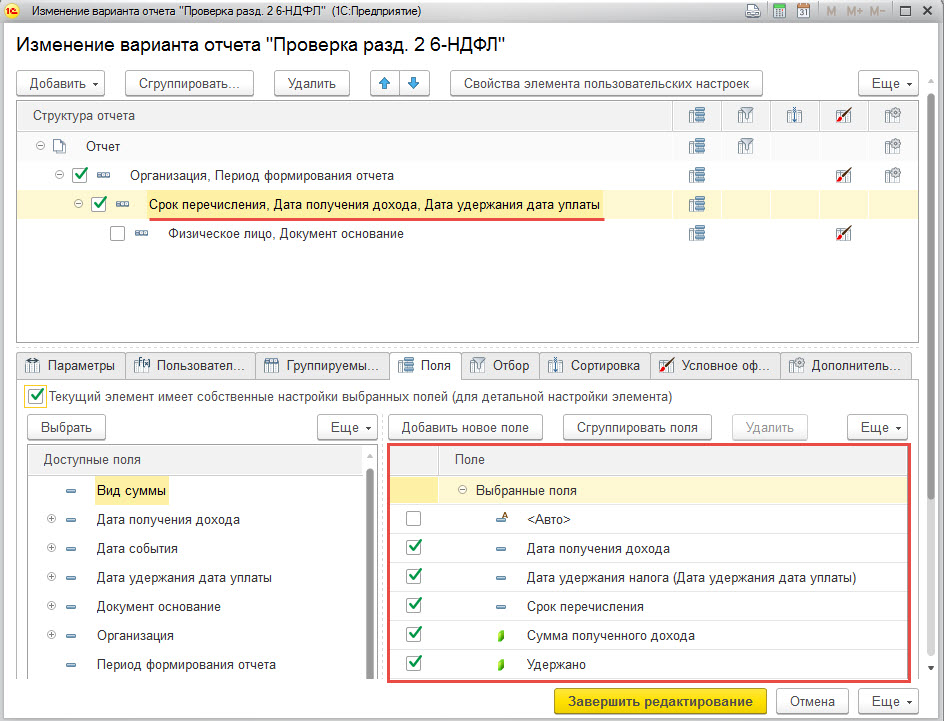This screenshot has width=944, height=721.
Task: Click selected fields icon in Срок перечисления row
Action: pyautogui.click(x=697, y=205)
